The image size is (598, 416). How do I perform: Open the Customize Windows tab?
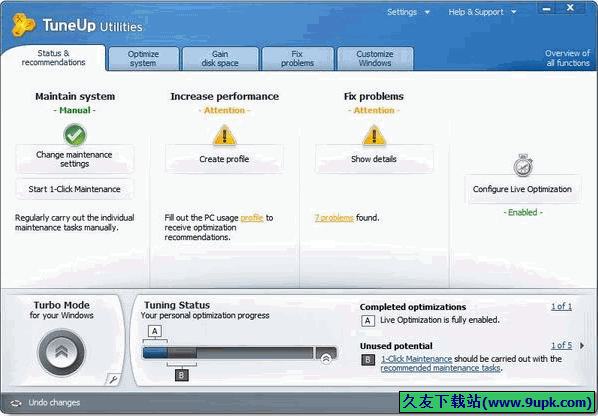(375, 59)
